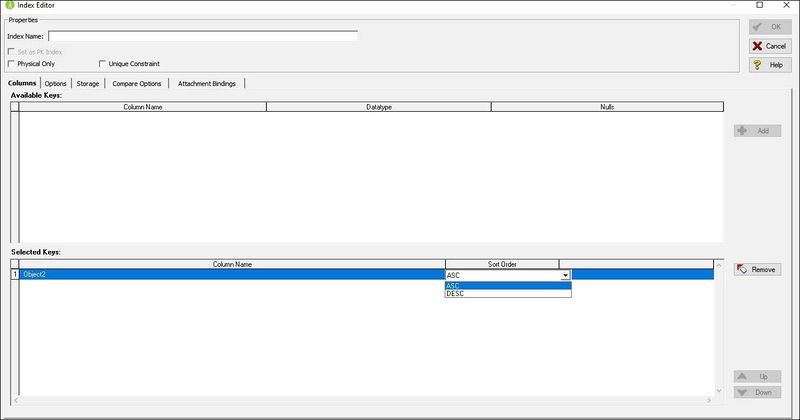The image size is (800, 420).
Task: Open the Compare Options tab
Action: coord(137,83)
